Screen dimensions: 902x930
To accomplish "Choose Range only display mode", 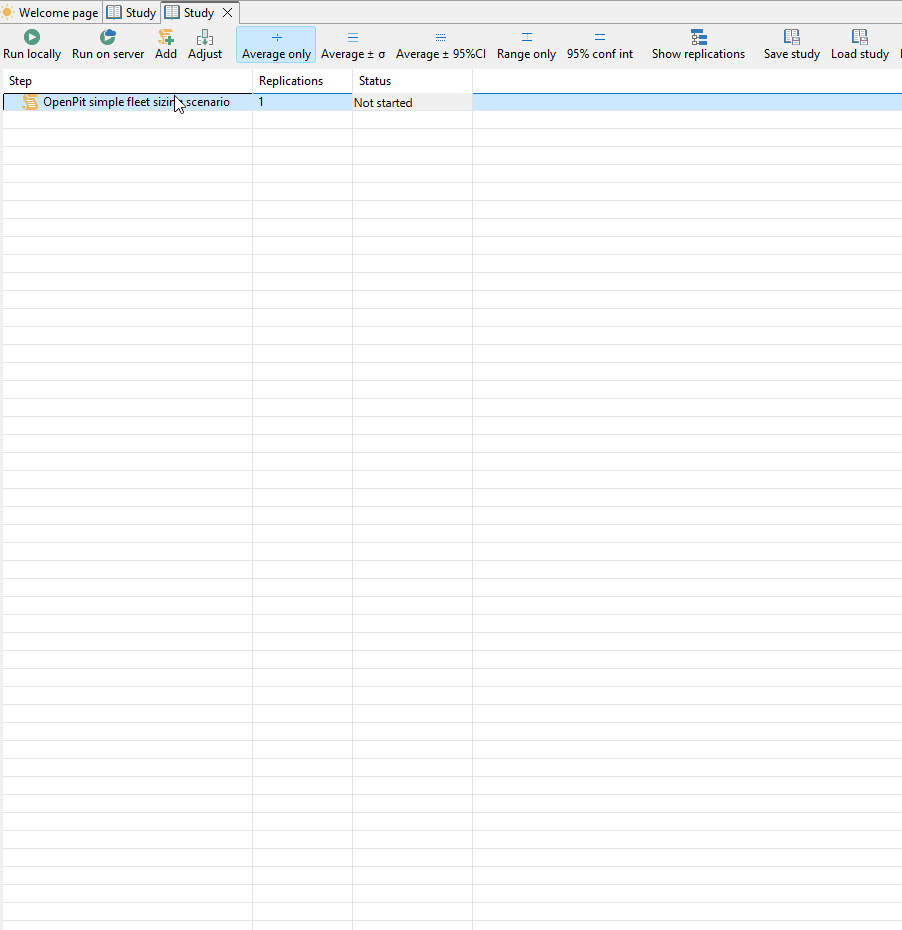I will click(527, 44).
